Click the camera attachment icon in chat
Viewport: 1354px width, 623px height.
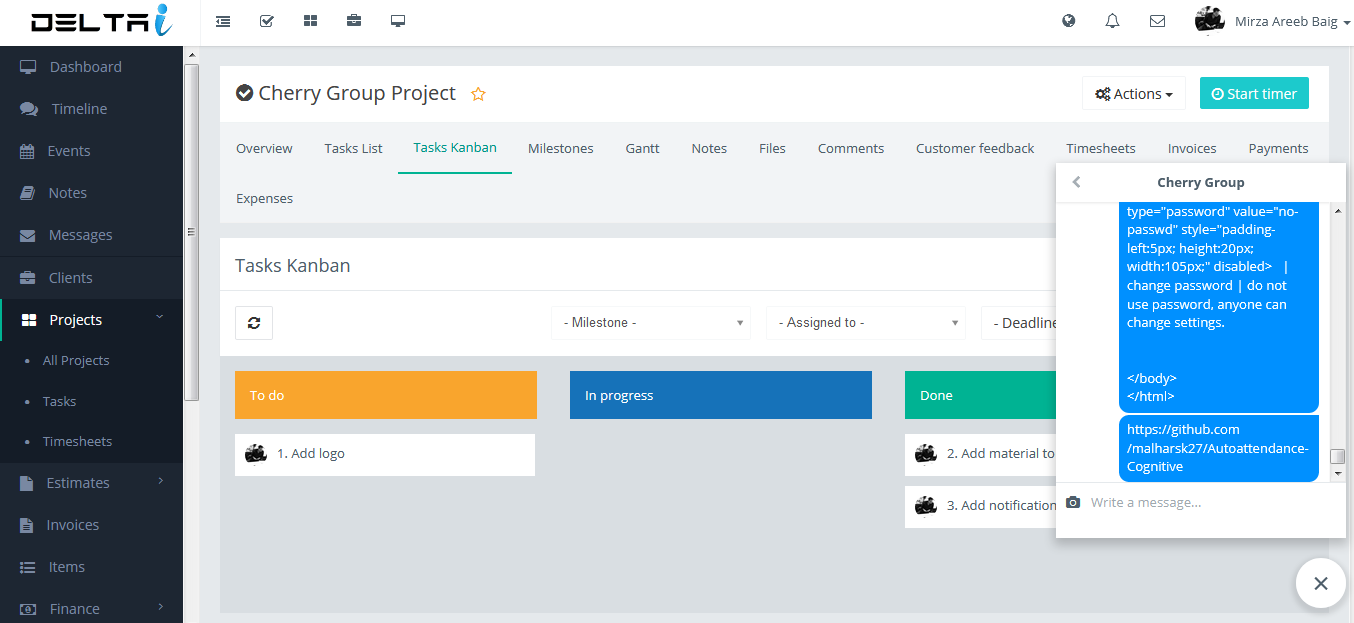[1073, 502]
